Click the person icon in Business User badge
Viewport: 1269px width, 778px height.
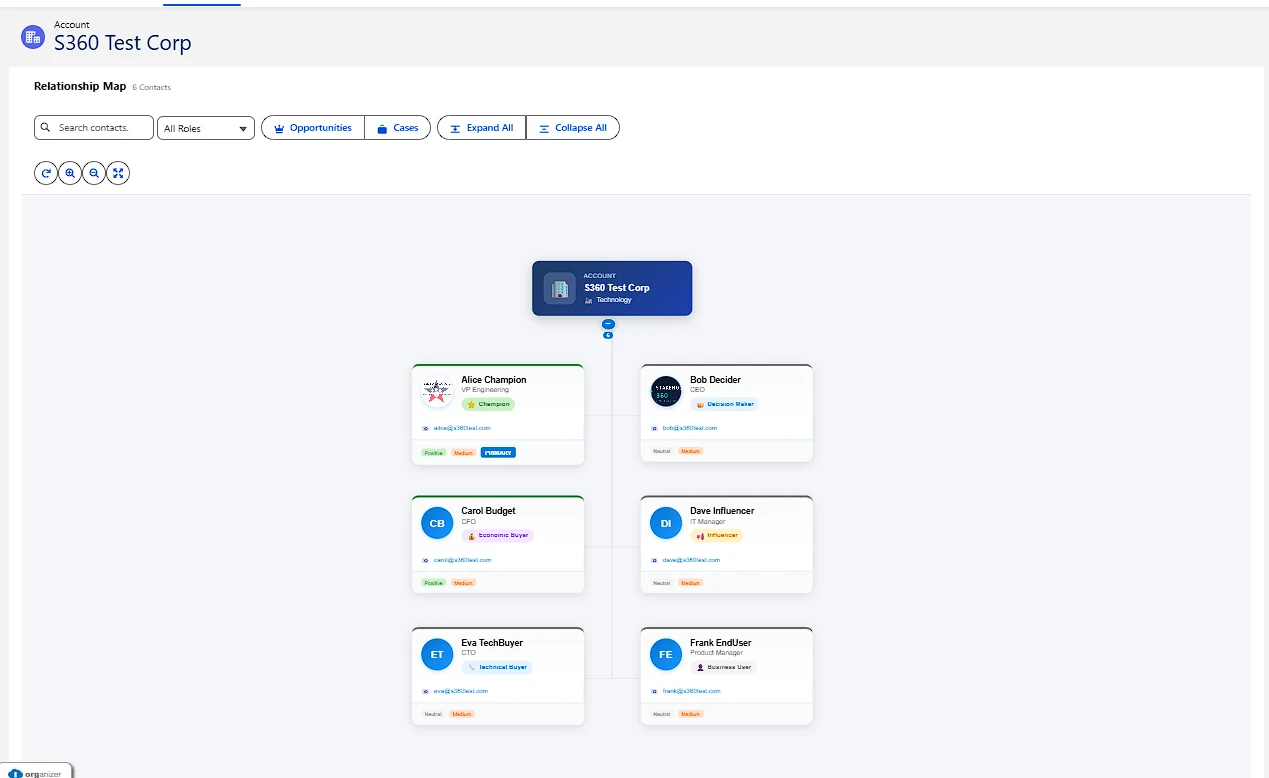[700, 667]
